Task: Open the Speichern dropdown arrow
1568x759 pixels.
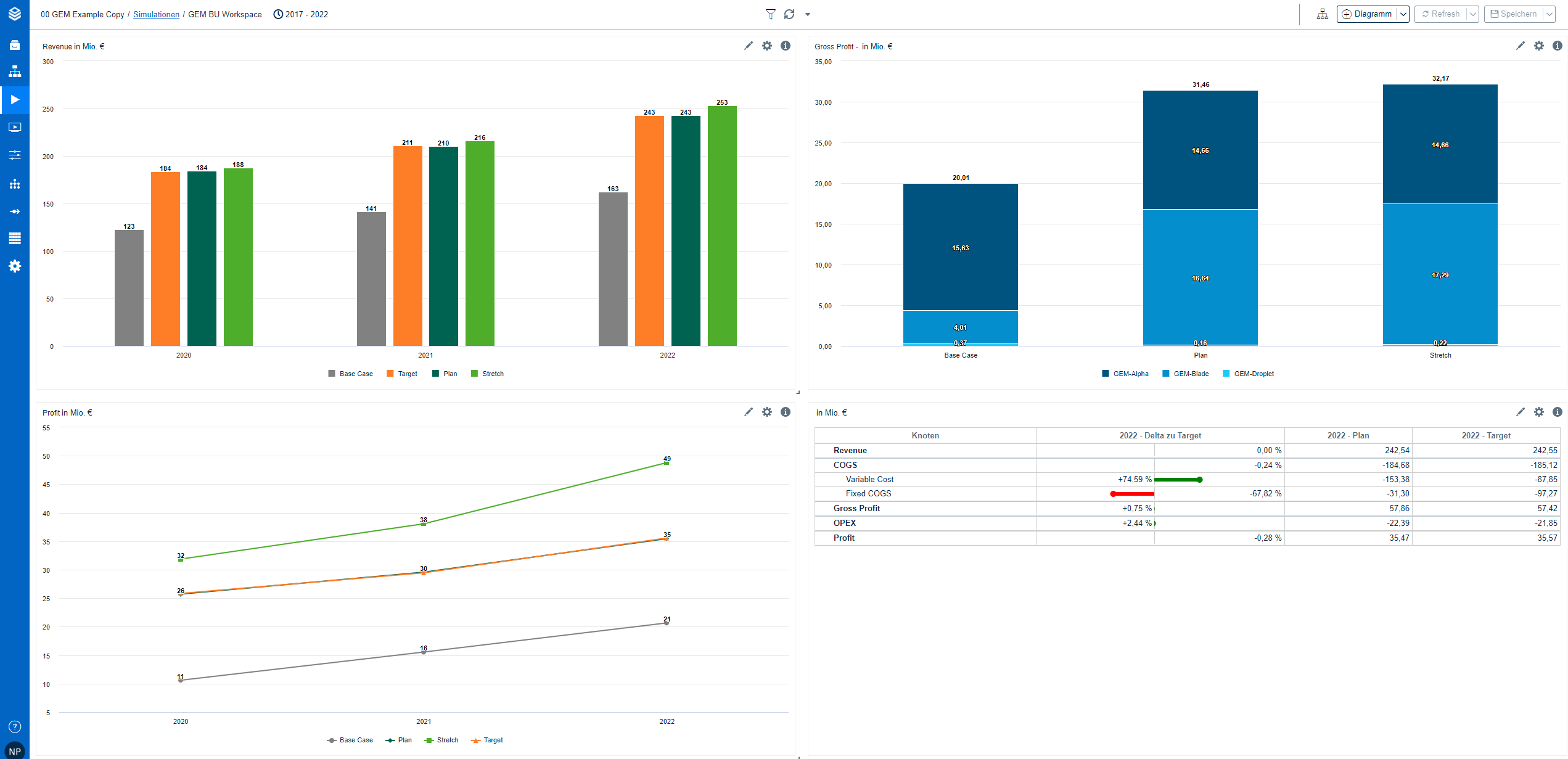Action: (x=1549, y=14)
